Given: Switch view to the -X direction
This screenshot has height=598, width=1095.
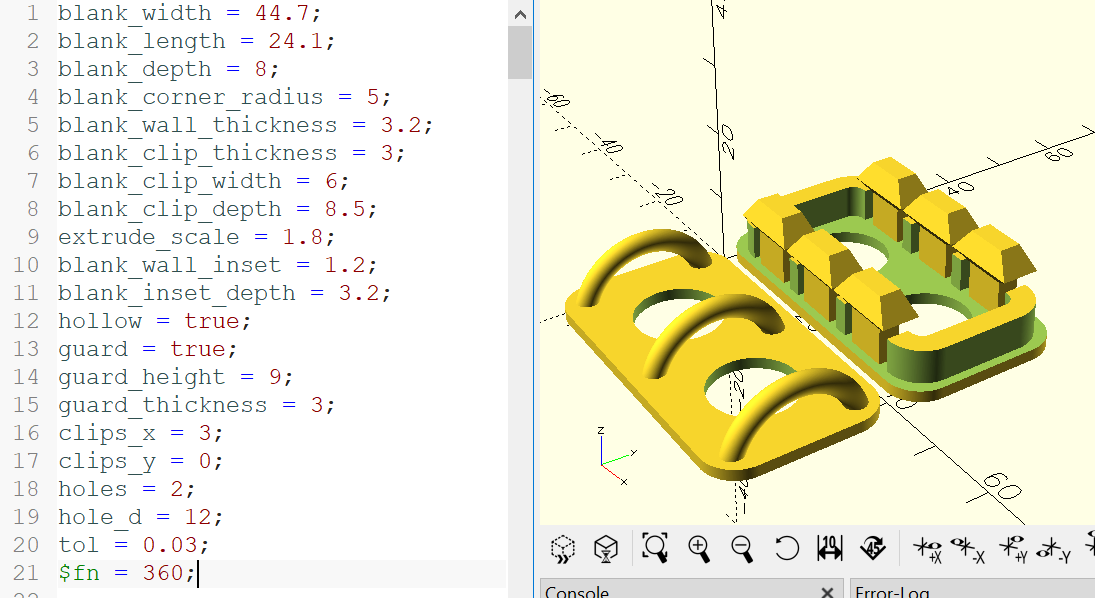Looking at the screenshot, I should (x=969, y=549).
